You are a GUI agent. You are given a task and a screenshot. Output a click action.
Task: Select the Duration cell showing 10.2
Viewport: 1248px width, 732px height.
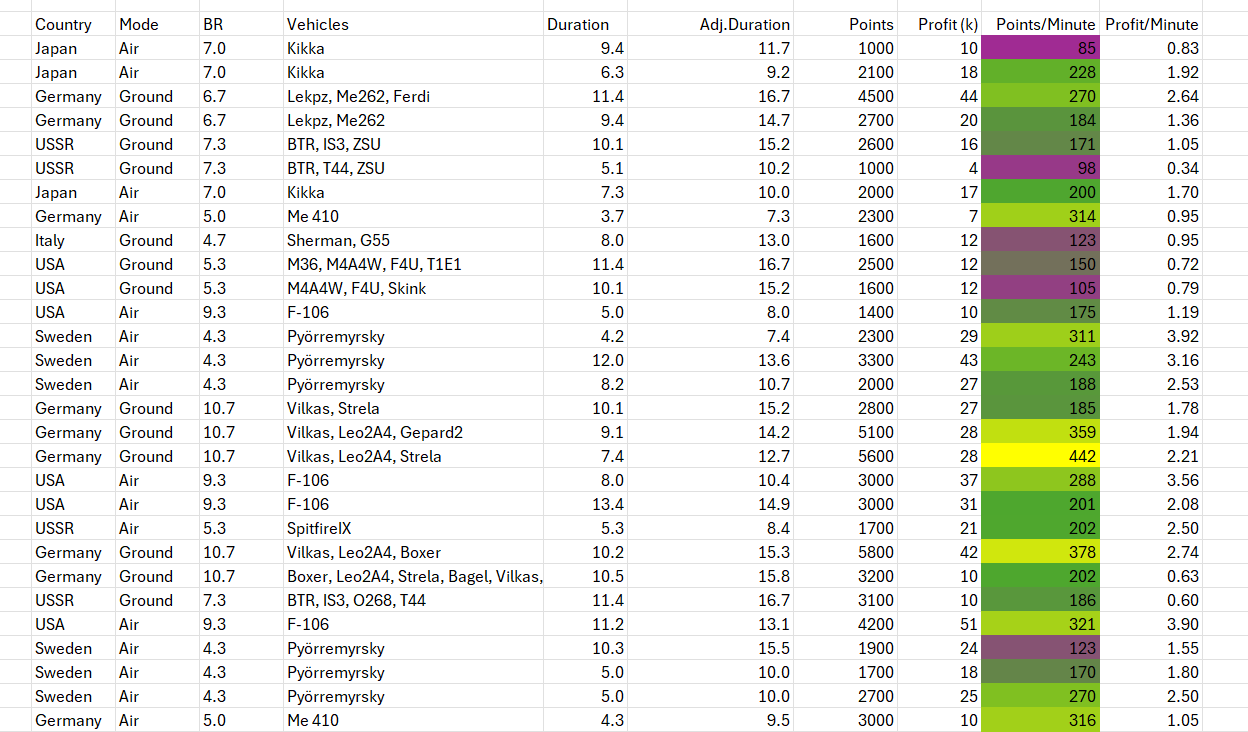(585, 552)
